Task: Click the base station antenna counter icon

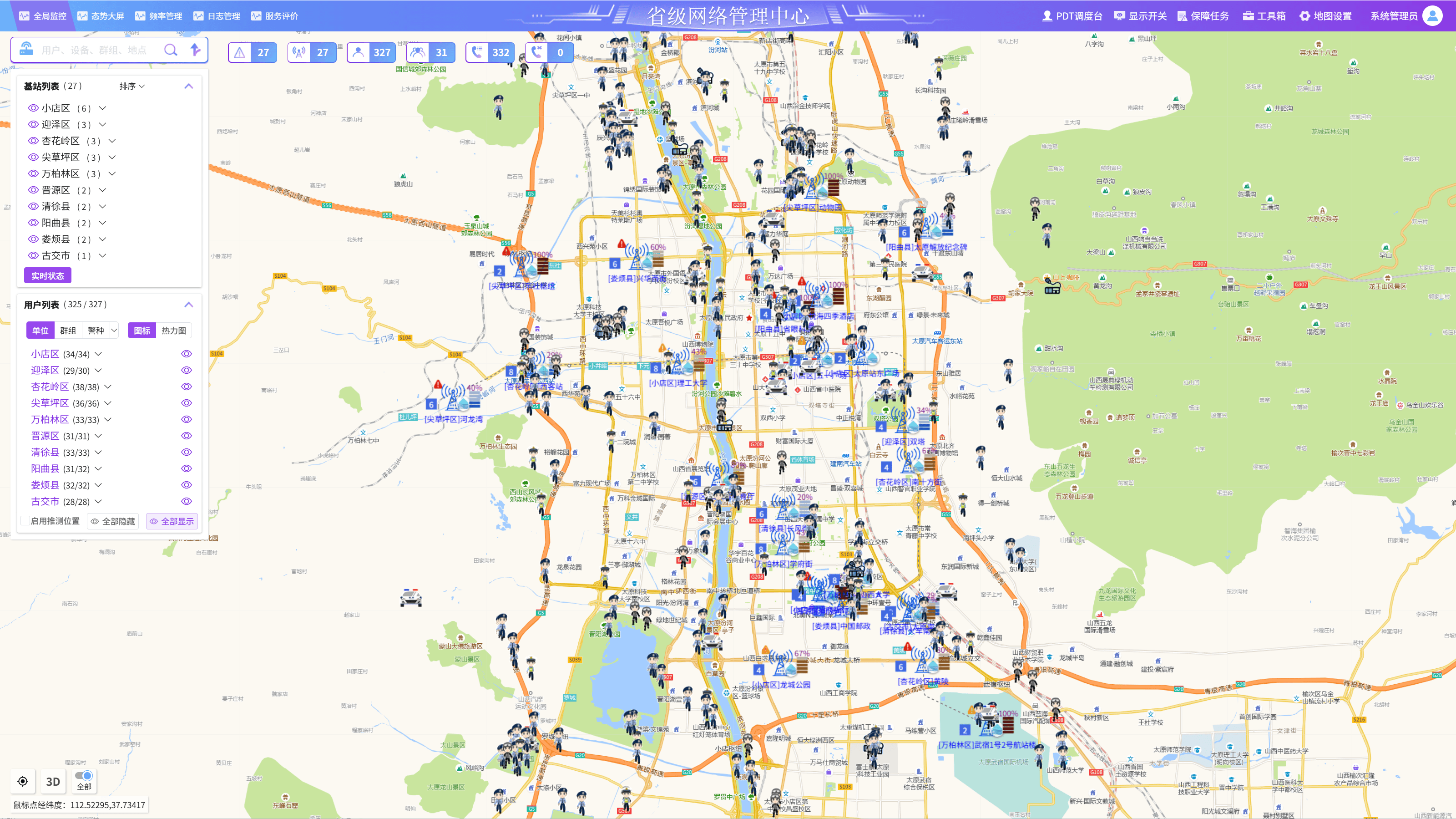Action: click(299, 52)
